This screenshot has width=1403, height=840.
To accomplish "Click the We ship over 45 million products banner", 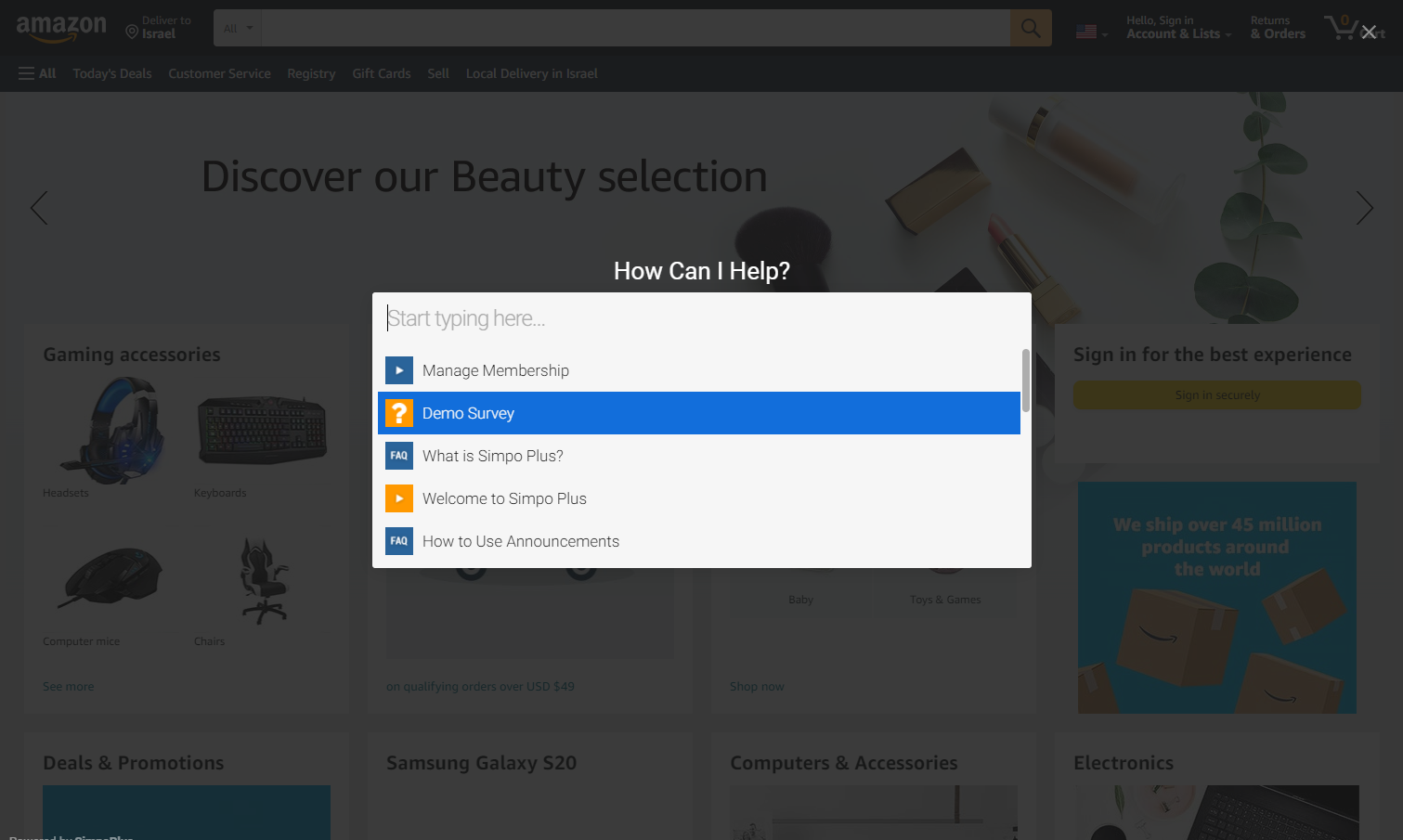I will (1217, 598).
